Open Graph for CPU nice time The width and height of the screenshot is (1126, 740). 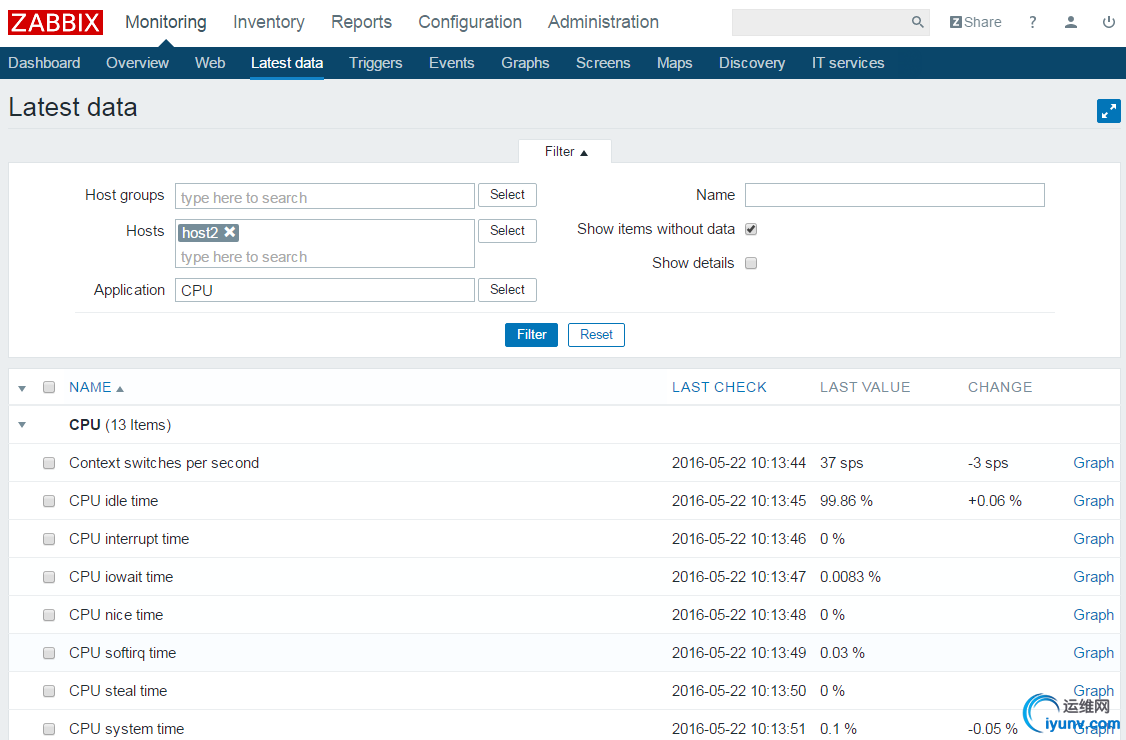pyautogui.click(x=1093, y=615)
